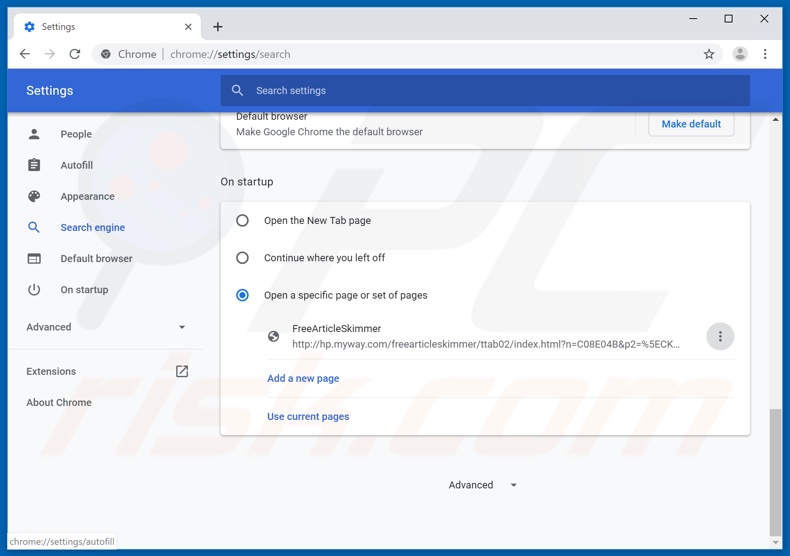The image size is (790, 556).
Task: Click the gear icon on the Settings tab
Action: click(29, 27)
